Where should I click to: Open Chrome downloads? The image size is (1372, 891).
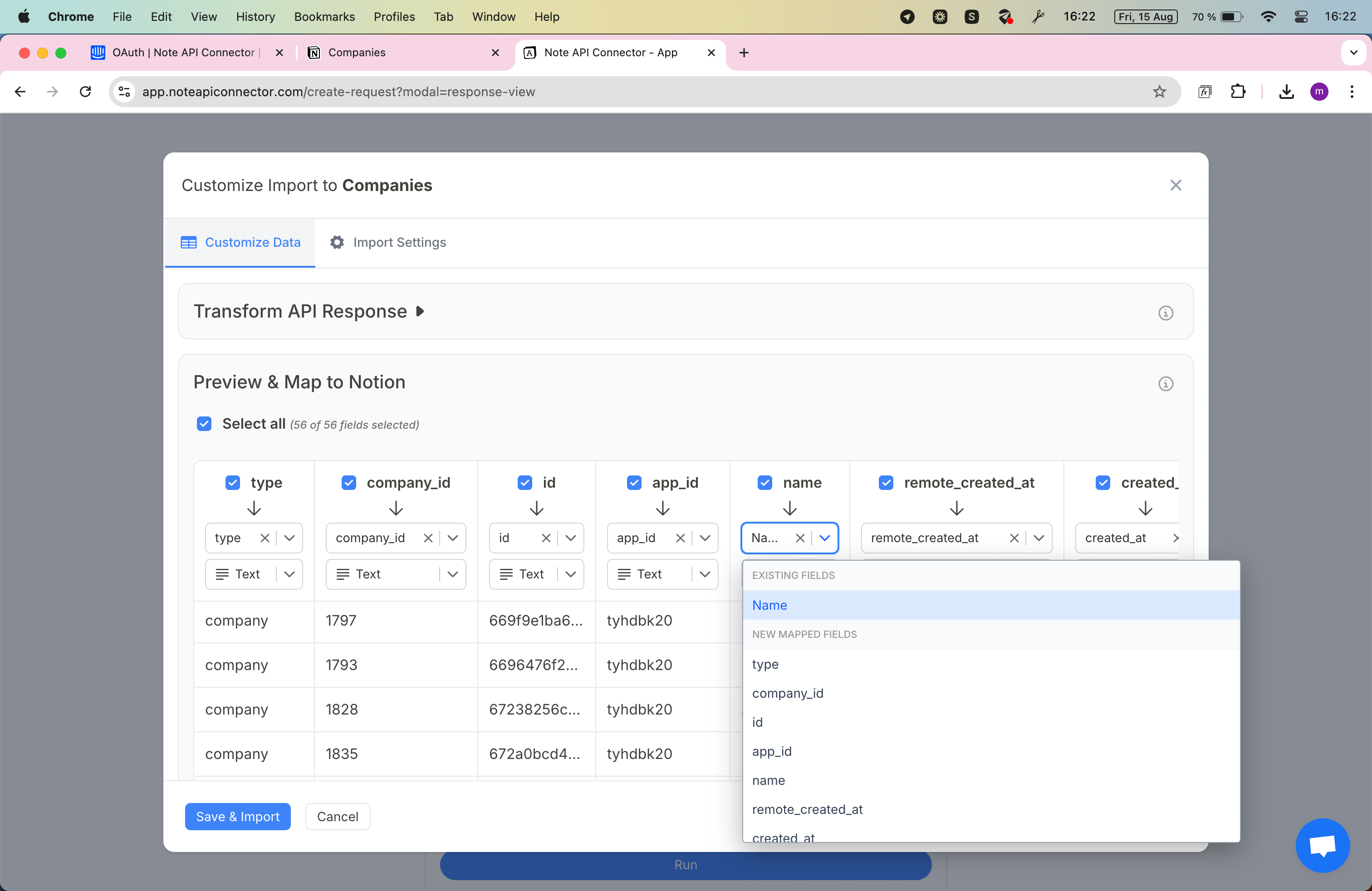(x=1286, y=92)
